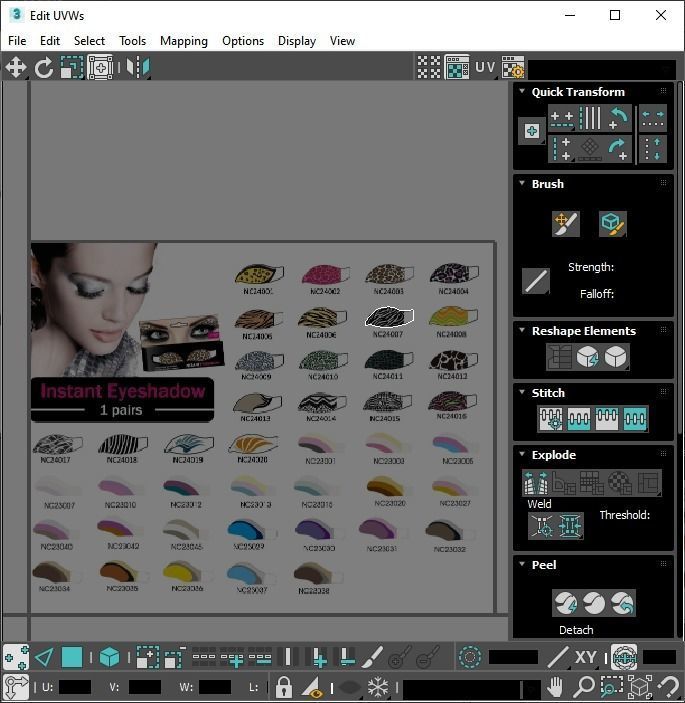Click Rotate 90 counter-clockwise icon
The height and width of the screenshot is (703, 685).
tap(618, 118)
